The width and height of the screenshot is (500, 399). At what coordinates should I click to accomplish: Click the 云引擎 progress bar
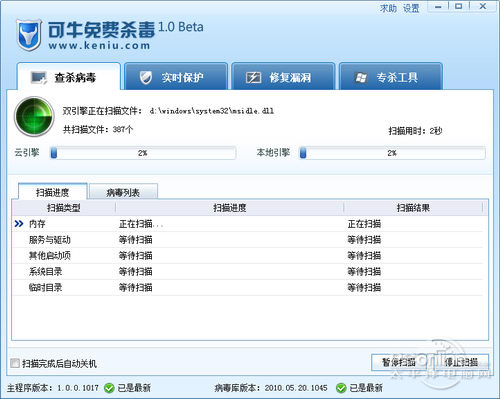click(143, 153)
